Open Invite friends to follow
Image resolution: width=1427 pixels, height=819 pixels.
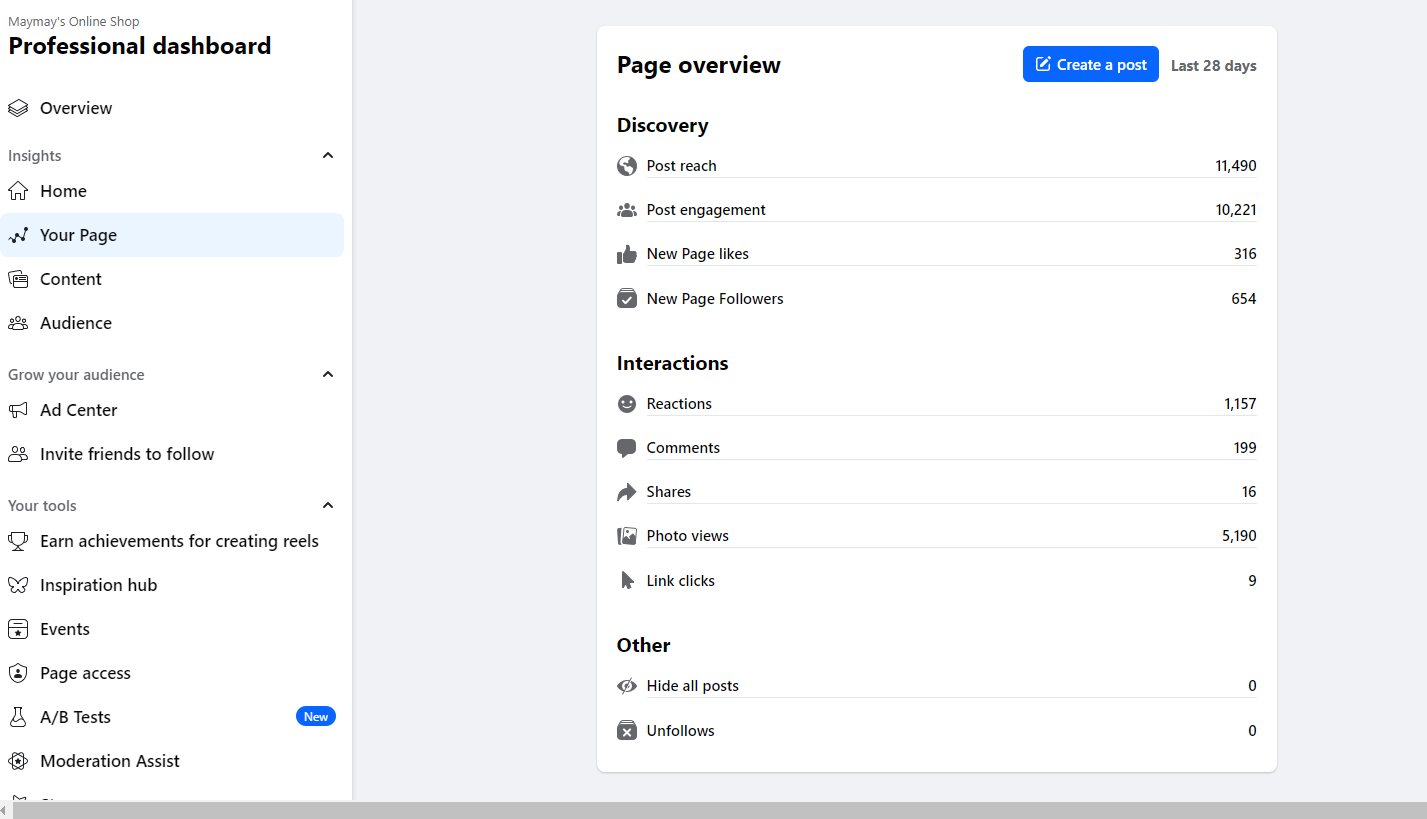(127, 454)
